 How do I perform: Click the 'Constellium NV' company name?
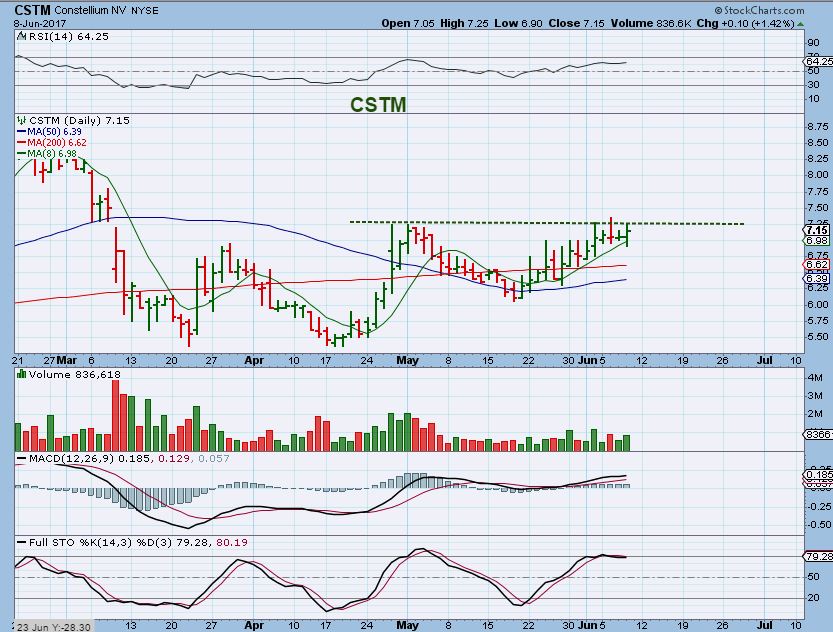tap(90, 11)
